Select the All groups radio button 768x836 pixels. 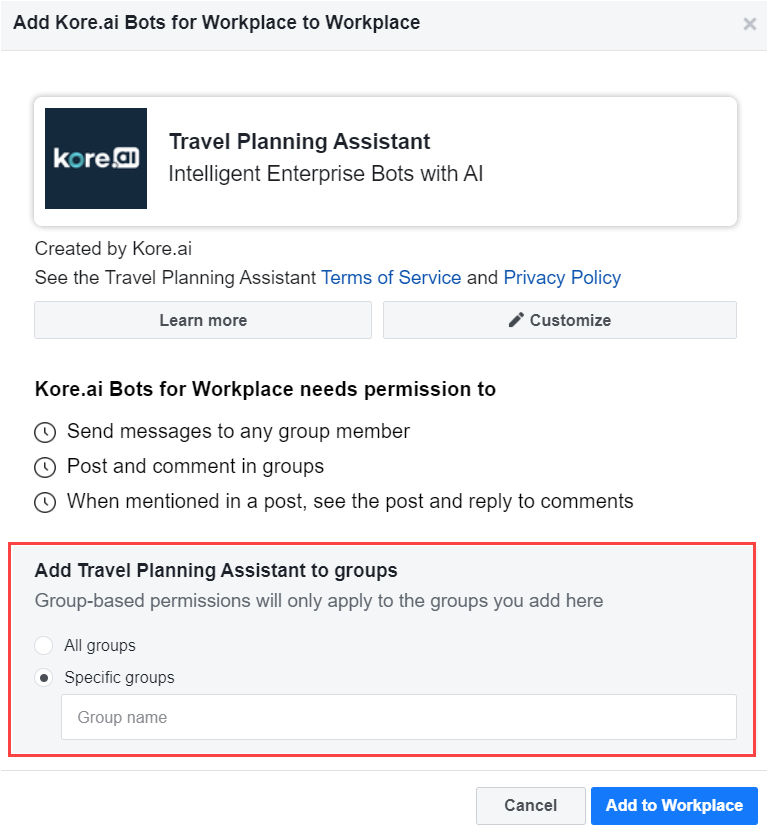click(x=44, y=645)
